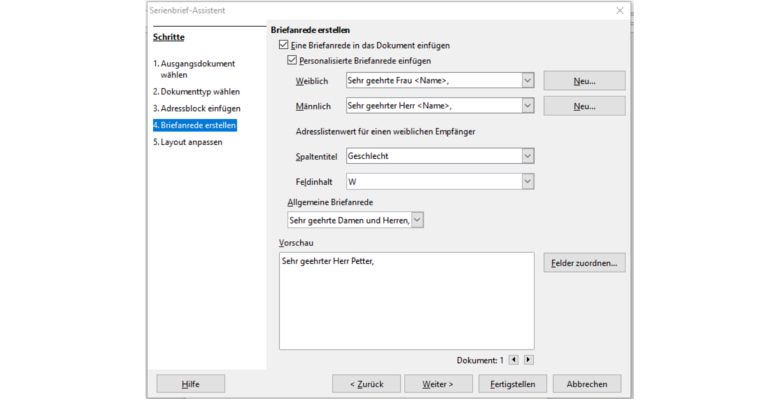This screenshot has width=768, height=400.
Task: Click the next document arrow icon
Action: click(529, 359)
